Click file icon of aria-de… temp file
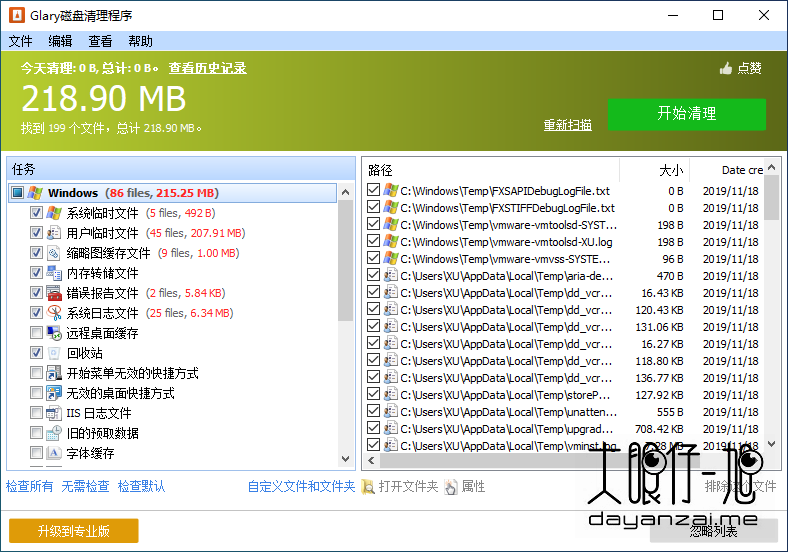Viewport: 788px width, 552px height. (391, 275)
